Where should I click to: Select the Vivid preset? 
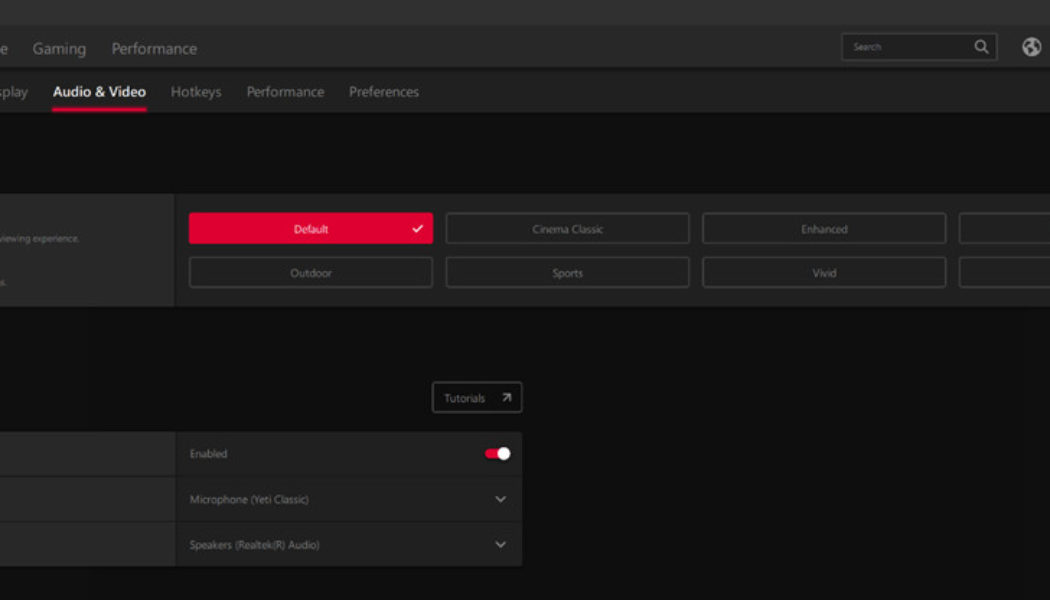pyautogui.click(x=825, y=272)
